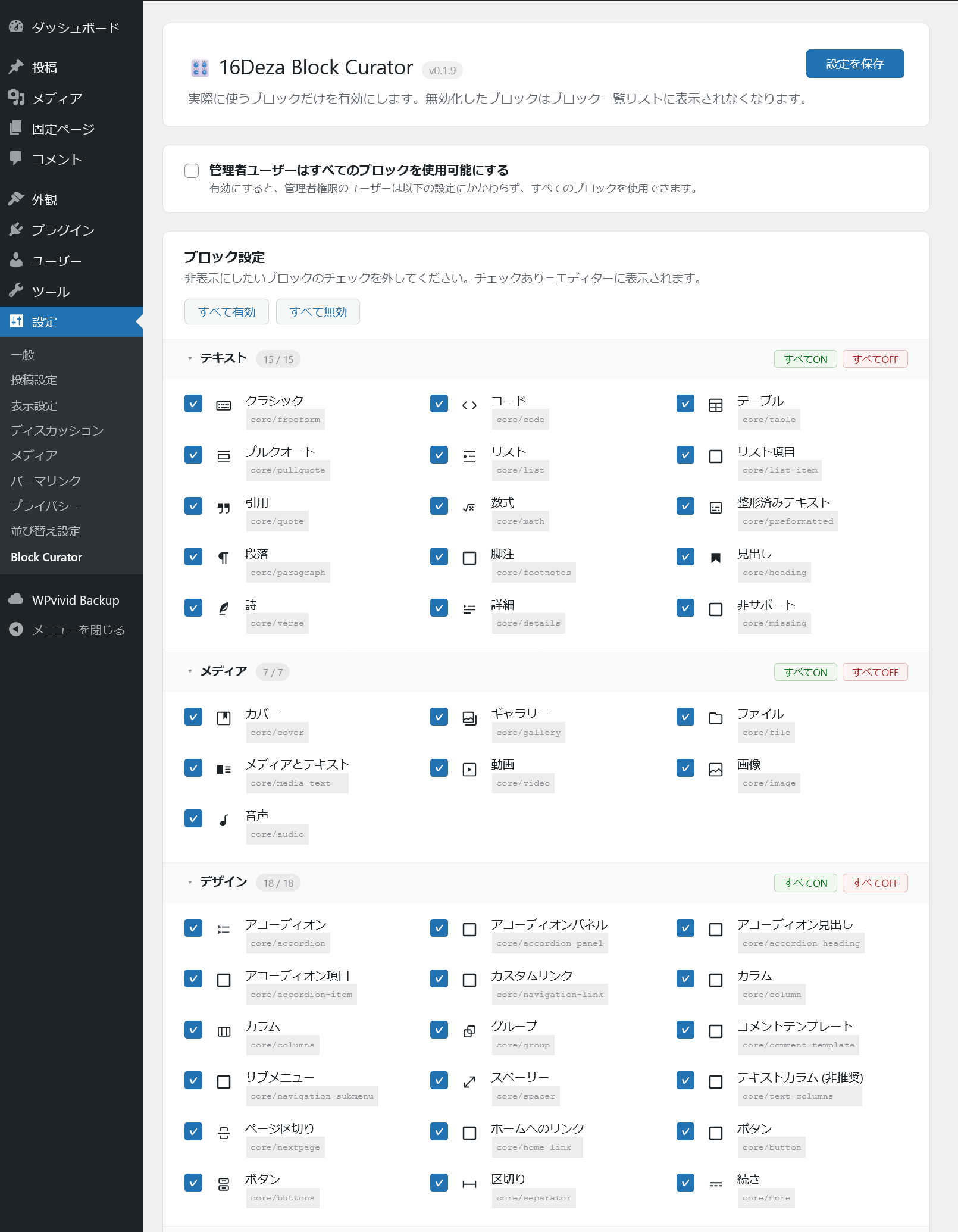Click すべてON for テキスト section
Image resolution: width=958 pixels, height=1232 pixels.
click(x=806, y=359)
